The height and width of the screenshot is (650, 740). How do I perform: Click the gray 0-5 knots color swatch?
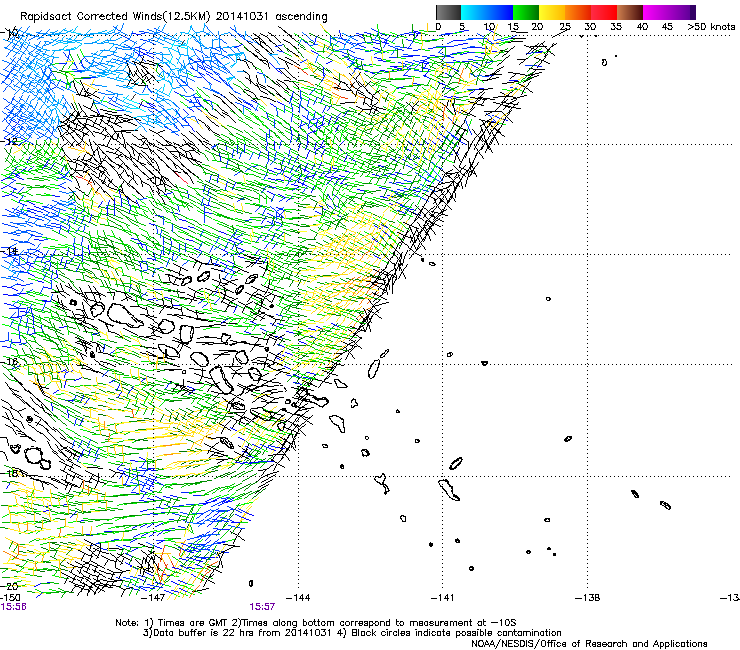(448, 12)
